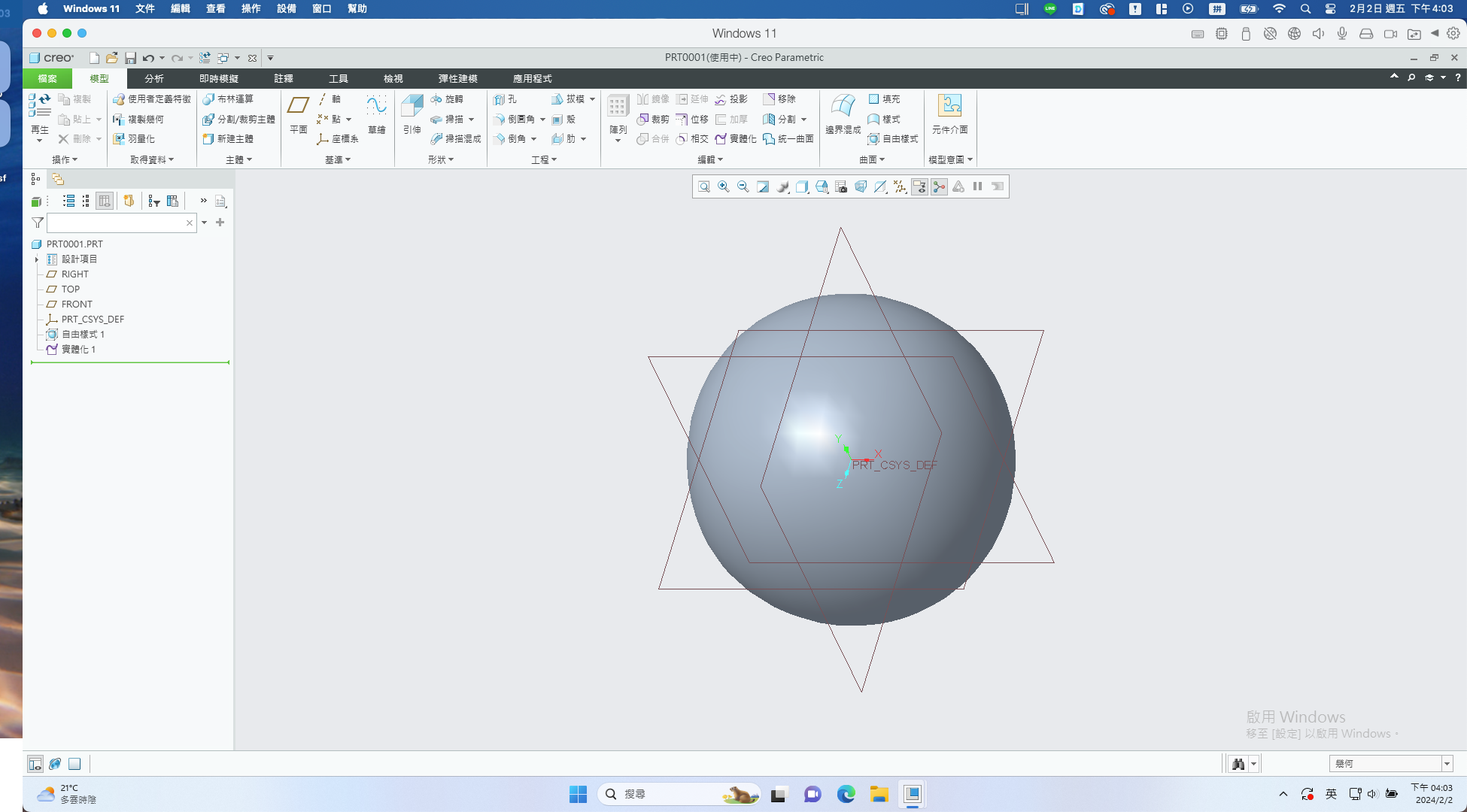
Task: Open the 幾何 selection filter dropdown
Action: point(1446,764)
